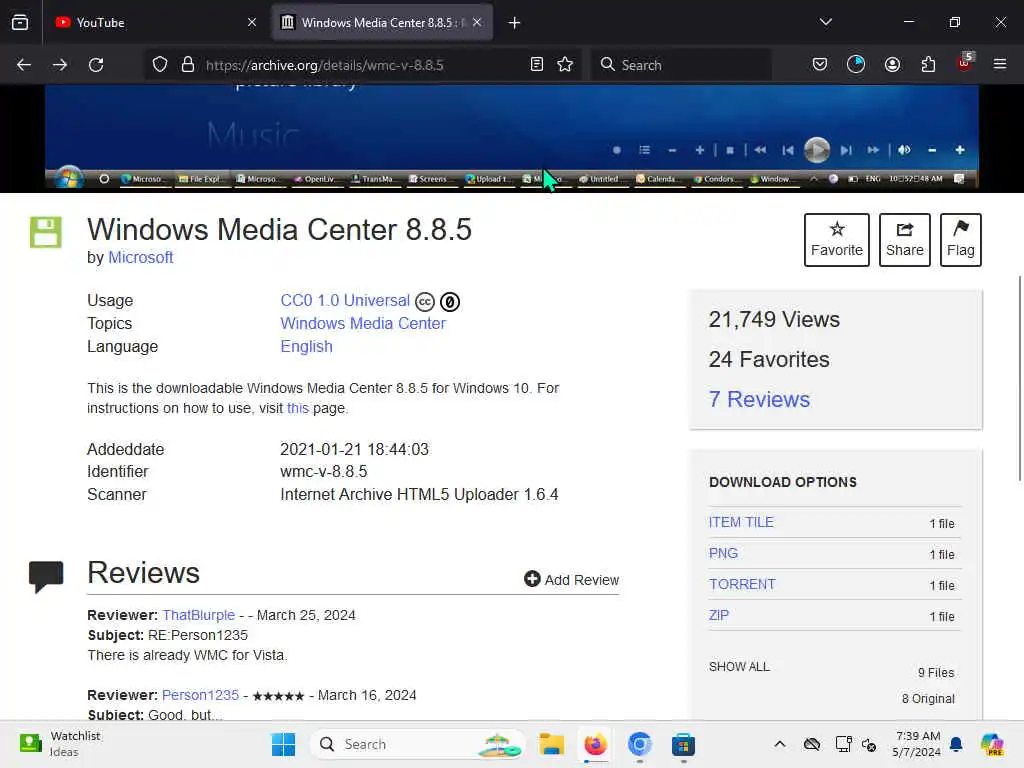Select the 24 Favorites text
Image resolution: width=1024 pixels, height=768 pixels.
pyautogui.click(x=769, y=359)
